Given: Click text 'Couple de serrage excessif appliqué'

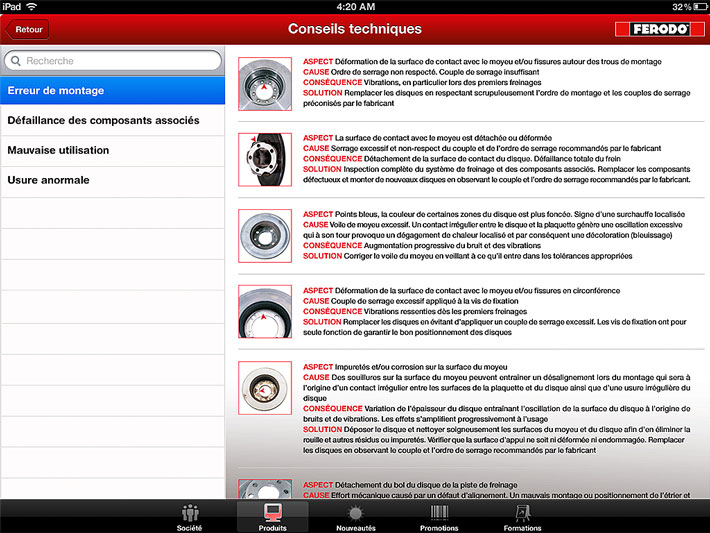Looking at the screenshot, I should tap(393, 301).
